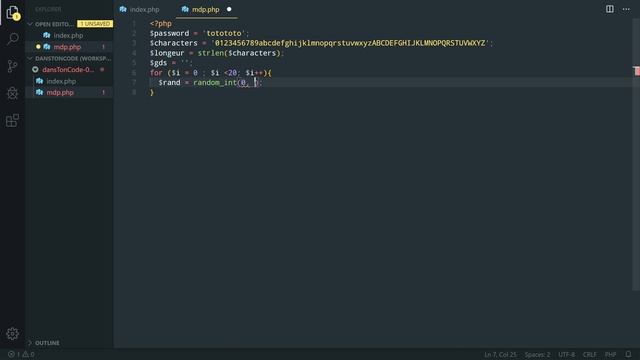
Task: Click the red error marker in scrollbar
Action: [637, 71]
